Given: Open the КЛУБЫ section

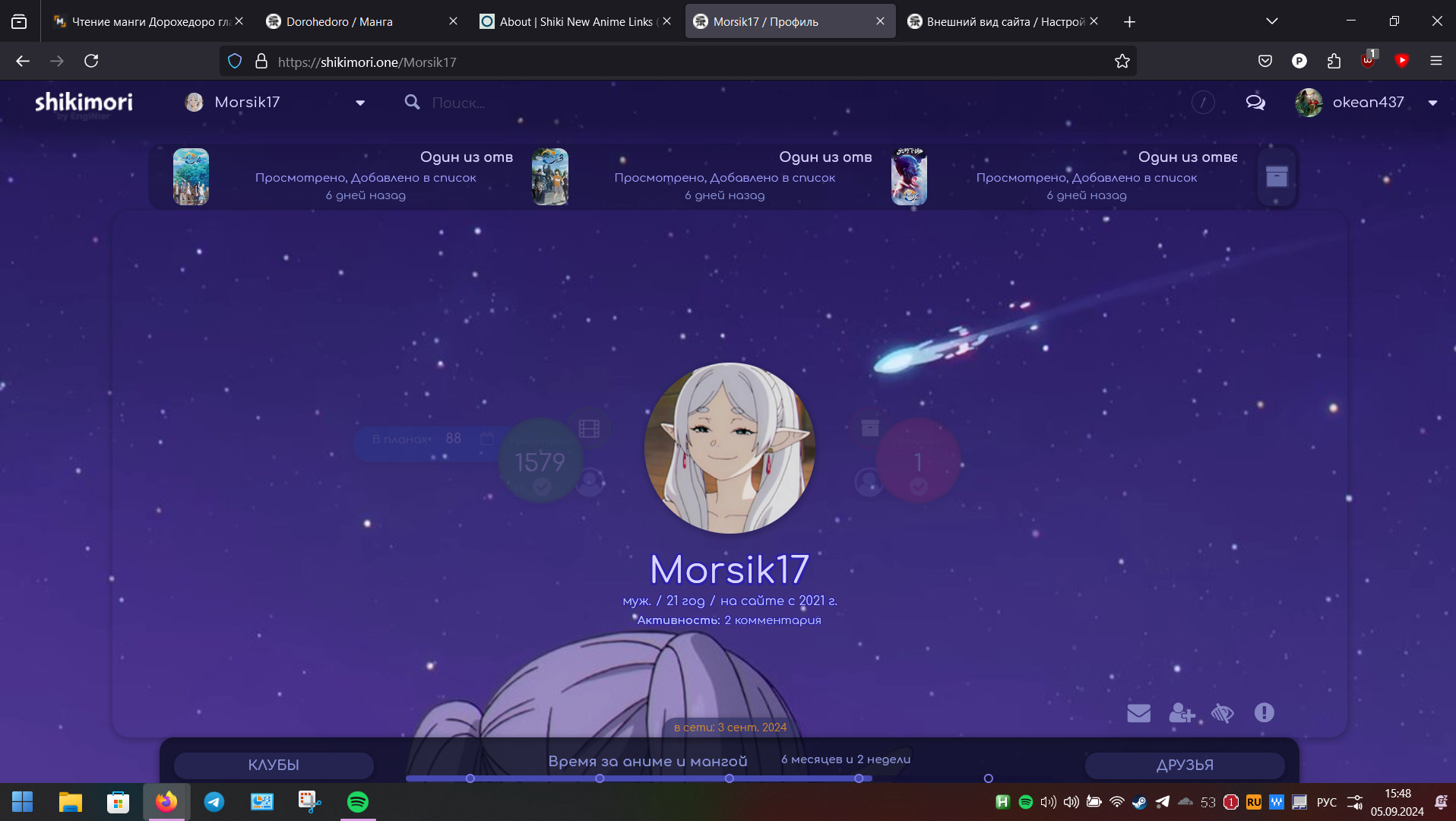Looking at the screenshot, I should 274,765.
